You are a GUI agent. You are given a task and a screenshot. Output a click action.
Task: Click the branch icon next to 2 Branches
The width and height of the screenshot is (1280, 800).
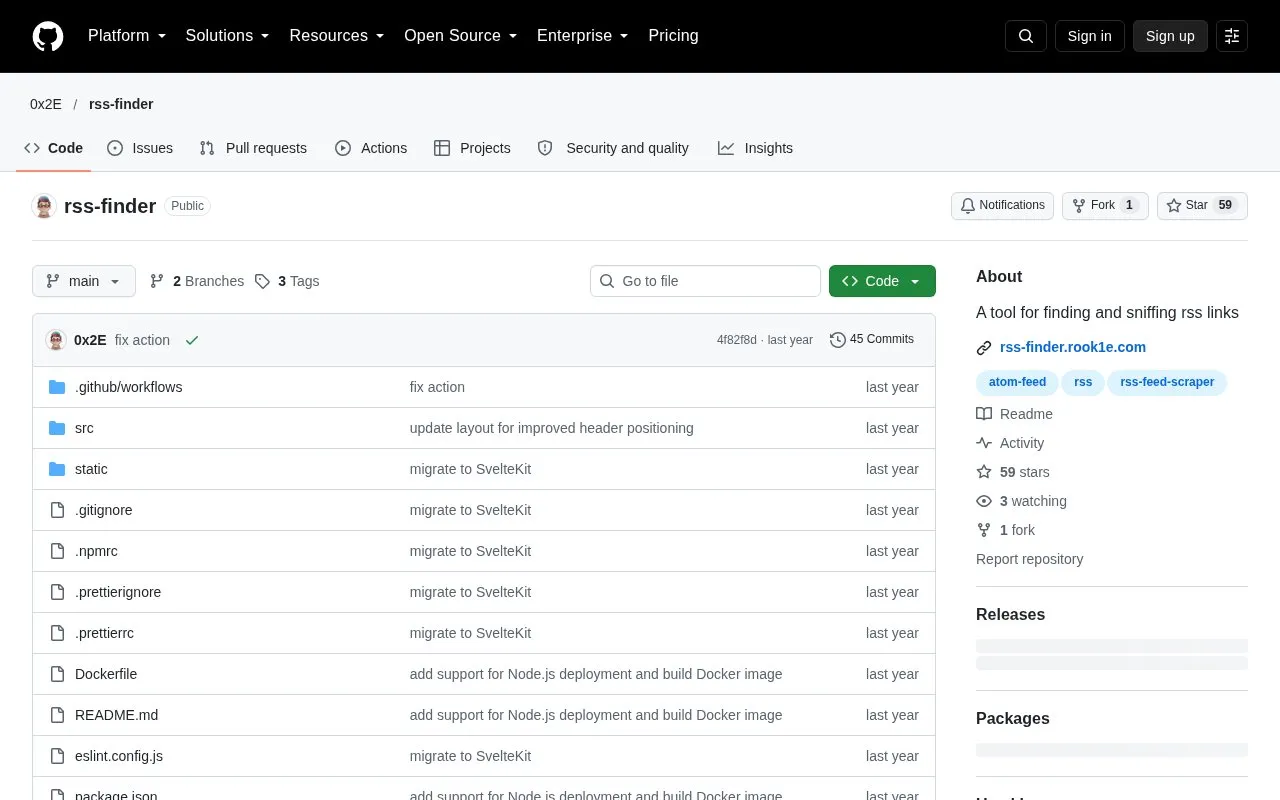(x=157, y=281)
